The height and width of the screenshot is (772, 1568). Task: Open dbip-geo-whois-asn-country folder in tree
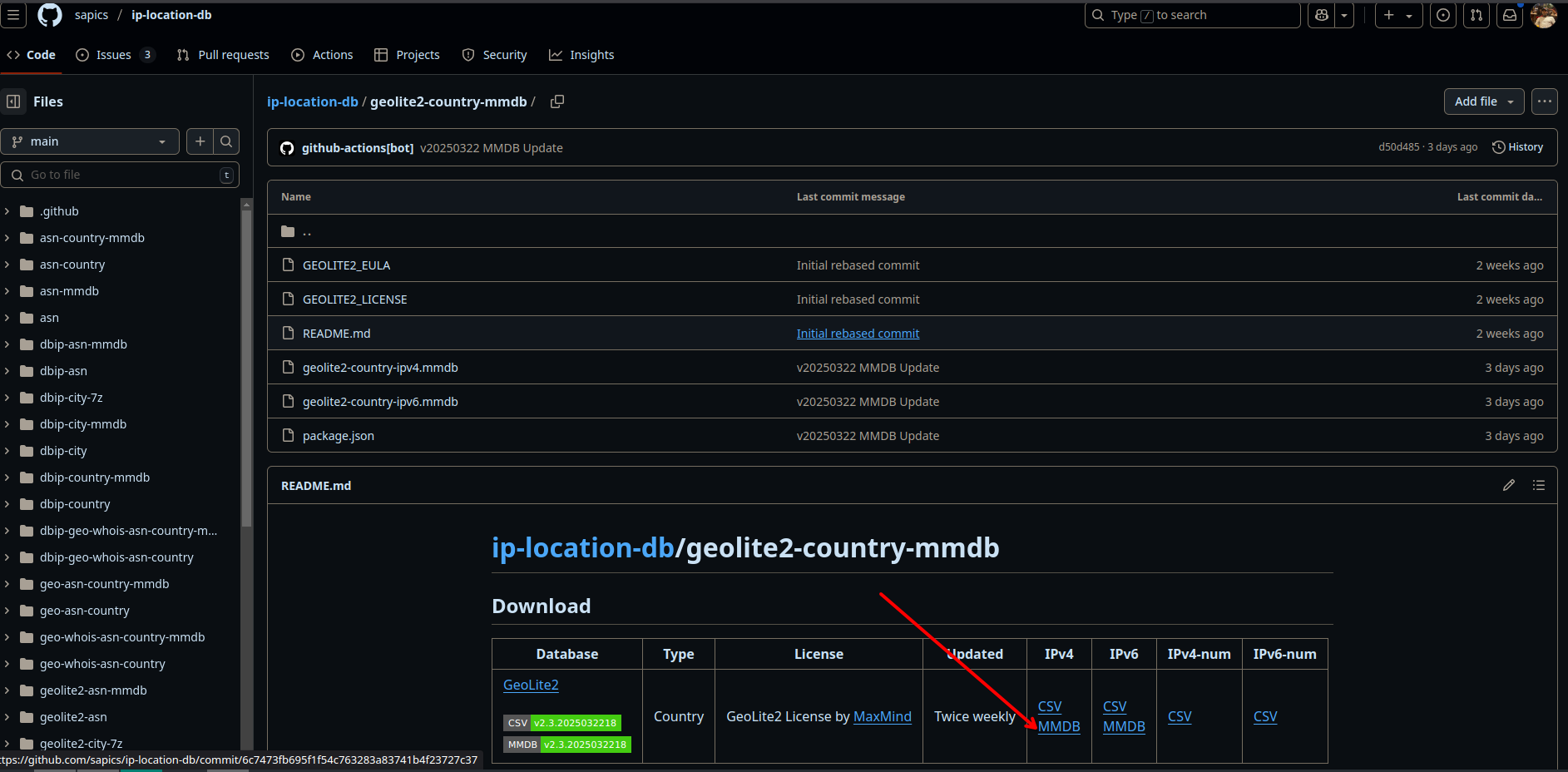116,557
